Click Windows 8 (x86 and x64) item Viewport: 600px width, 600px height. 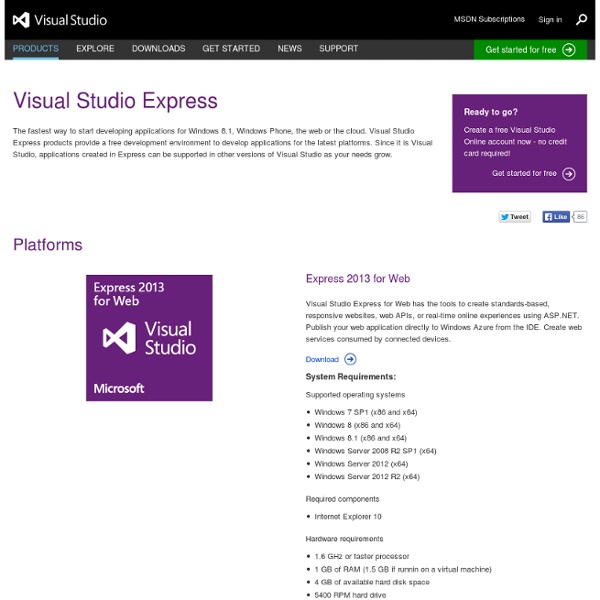click(x=357, y=425)
